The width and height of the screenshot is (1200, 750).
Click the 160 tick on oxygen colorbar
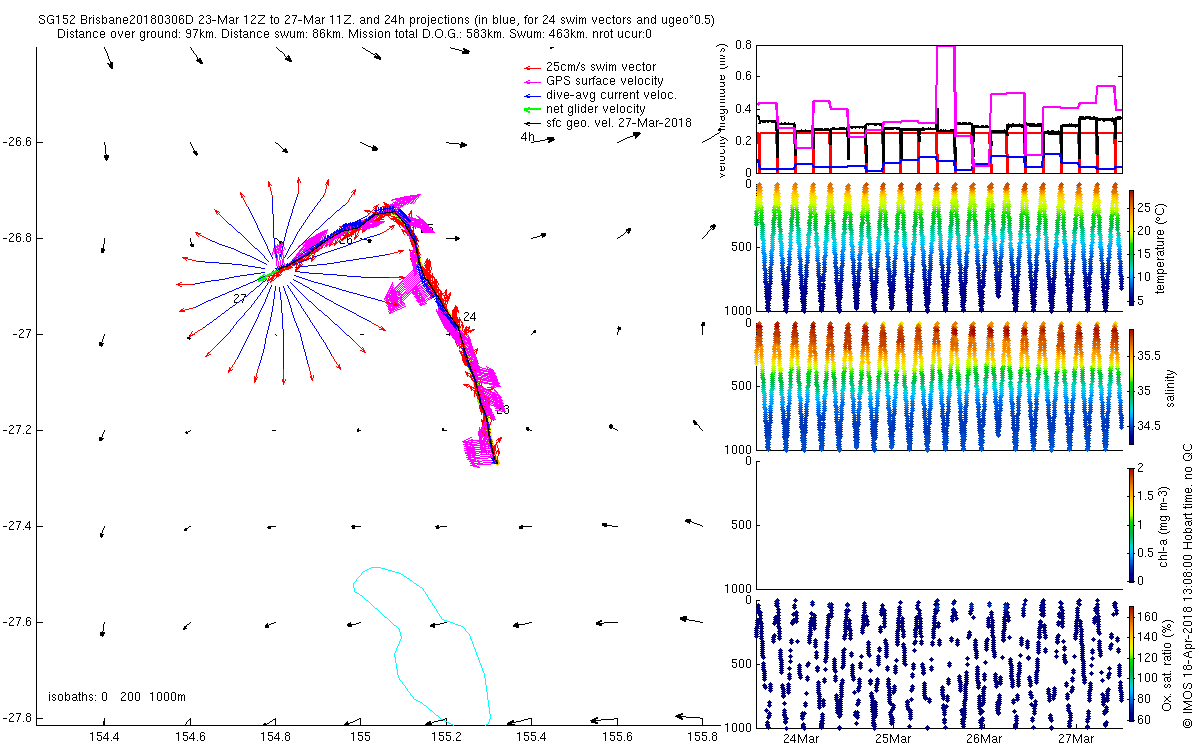pyautogui.click(x=1148, y=615)
